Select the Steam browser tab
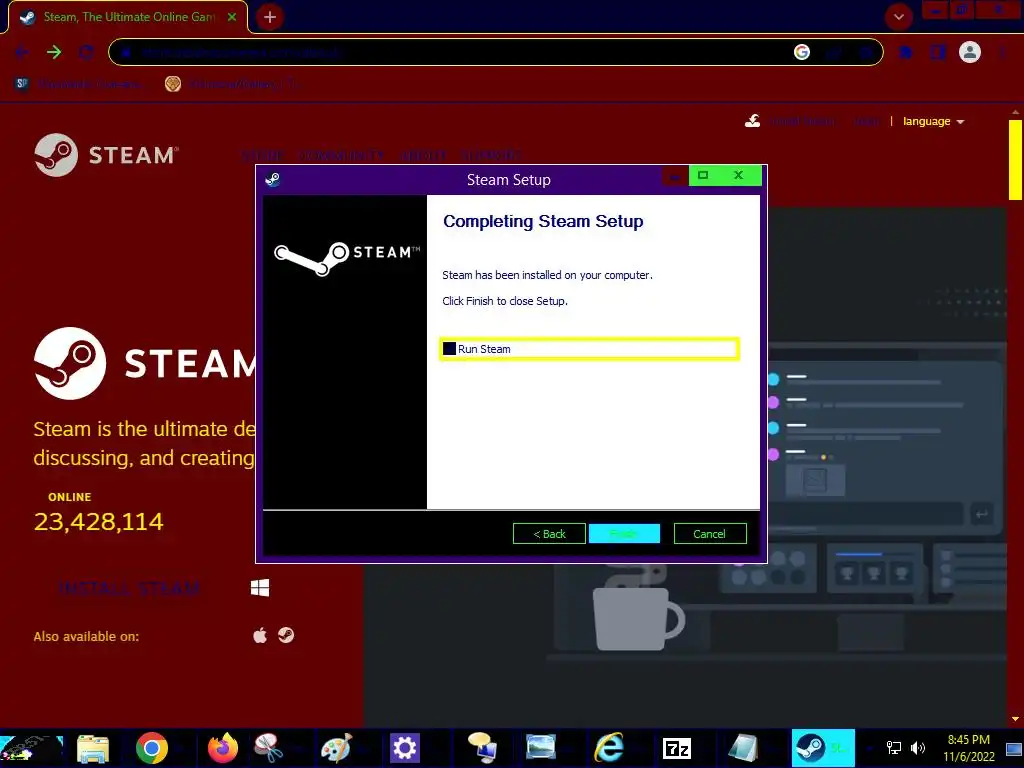The image size is (1024, 768). (x=127, y=17)
